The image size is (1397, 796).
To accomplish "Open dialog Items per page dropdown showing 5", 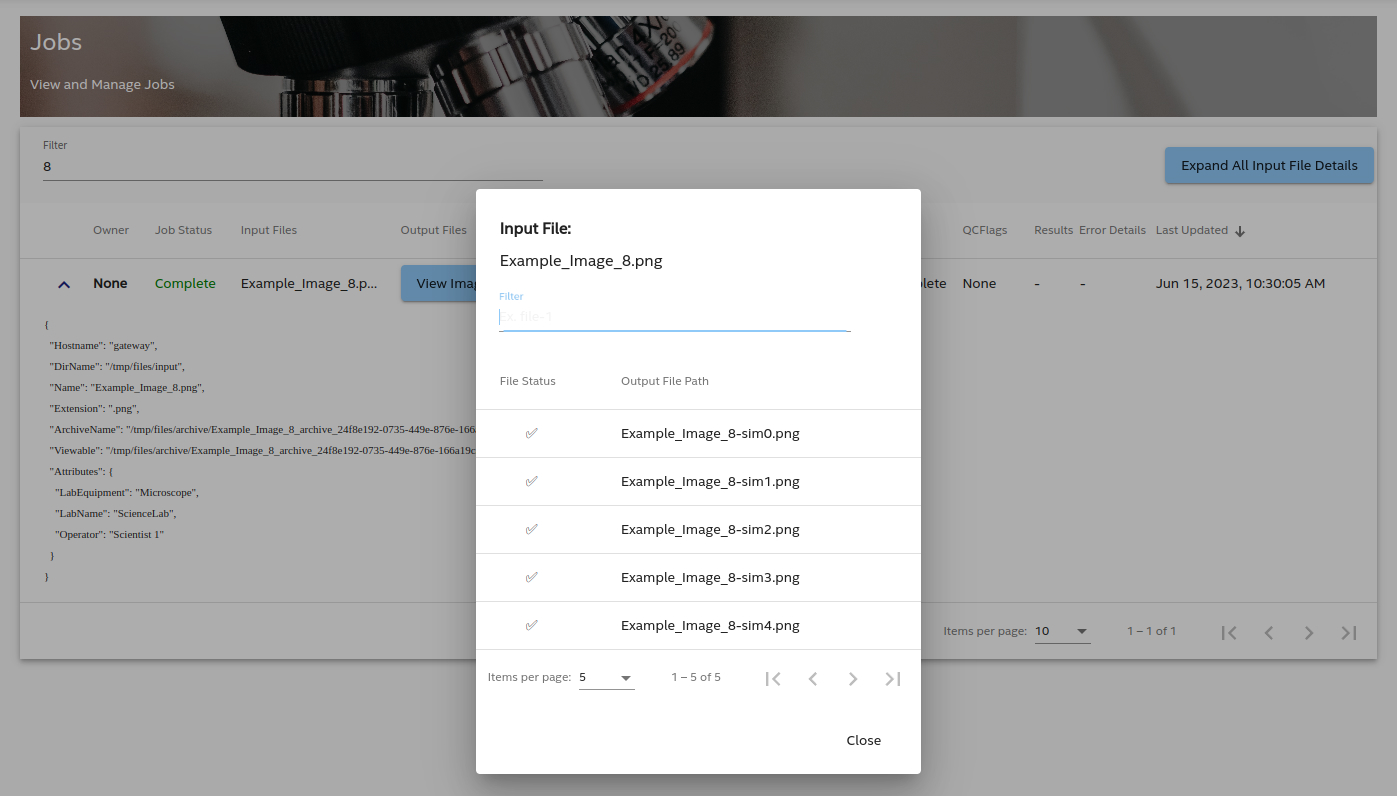I will (606, 678).
